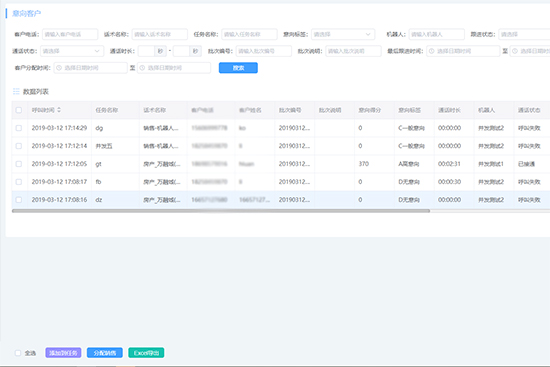Focus the 客户电话 input field
Screen dimensions: 550x367
[x=70, y=34]
